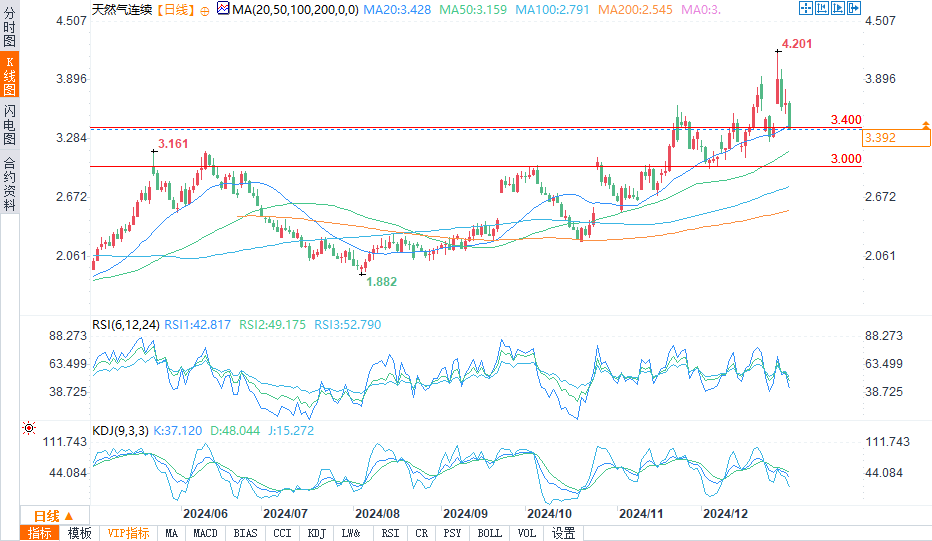
Task: Open the 日线 period dropdown
Action: point(54,515)
